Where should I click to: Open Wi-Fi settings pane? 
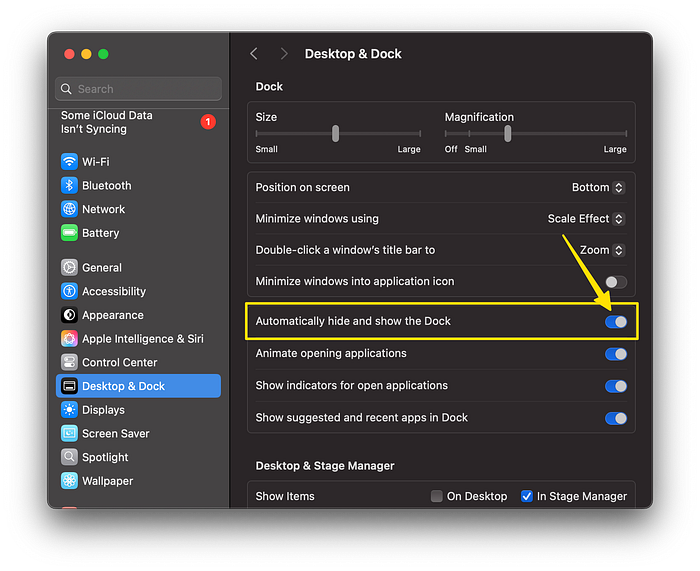point(138,162)
